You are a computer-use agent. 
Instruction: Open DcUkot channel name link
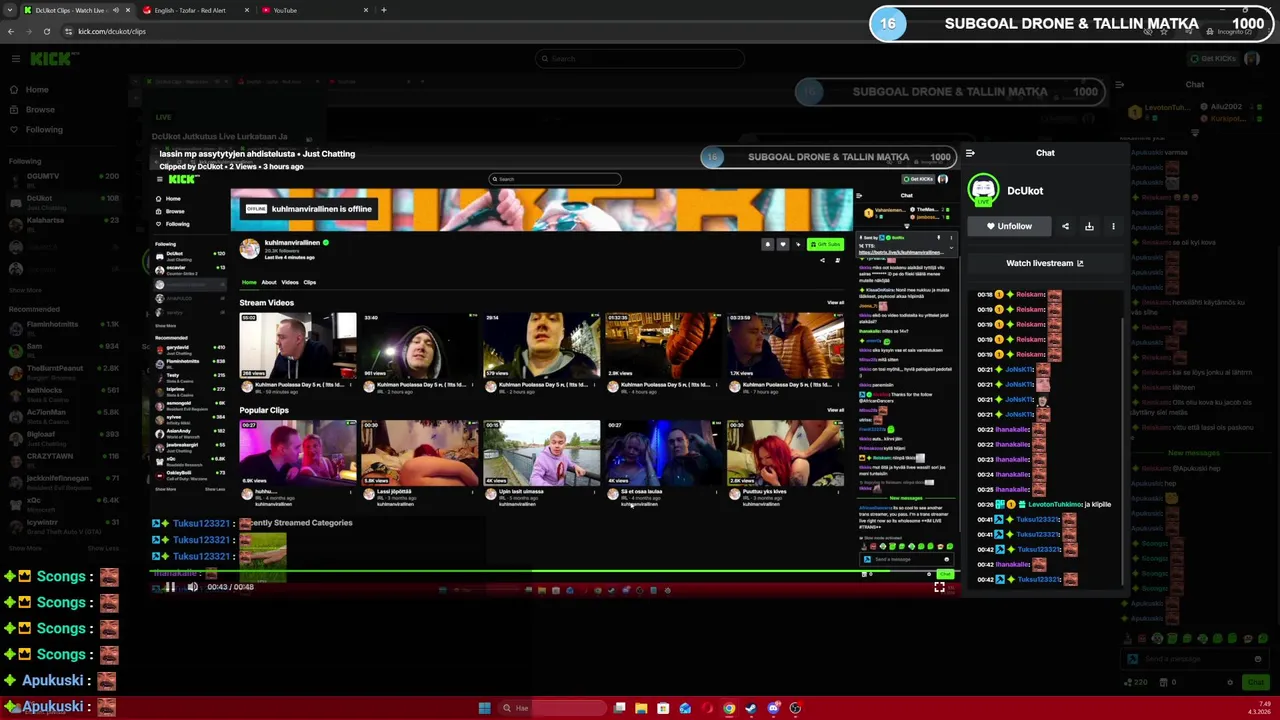tap(1025, 190)
